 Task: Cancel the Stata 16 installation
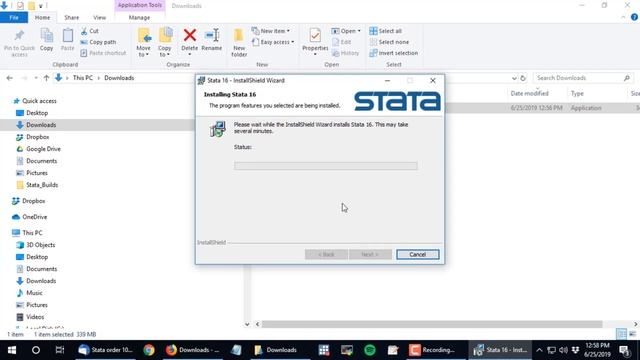[x=418, y=254]
